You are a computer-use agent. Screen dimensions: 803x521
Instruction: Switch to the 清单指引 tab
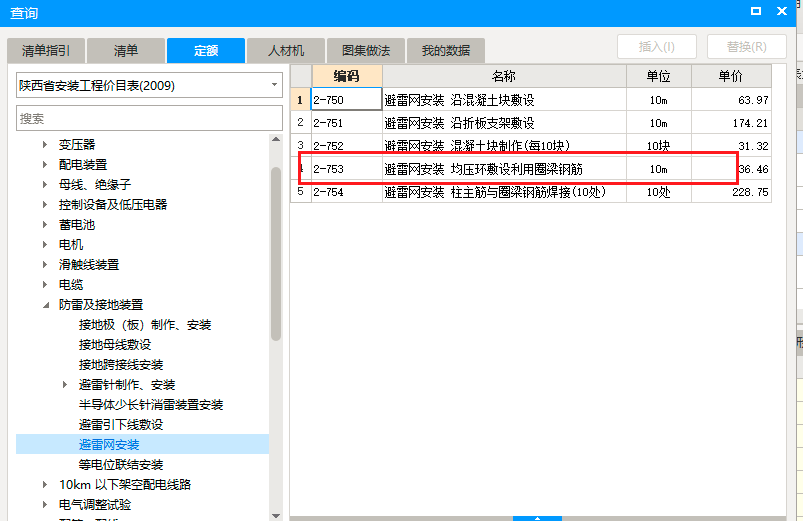[x=46, y=51]
